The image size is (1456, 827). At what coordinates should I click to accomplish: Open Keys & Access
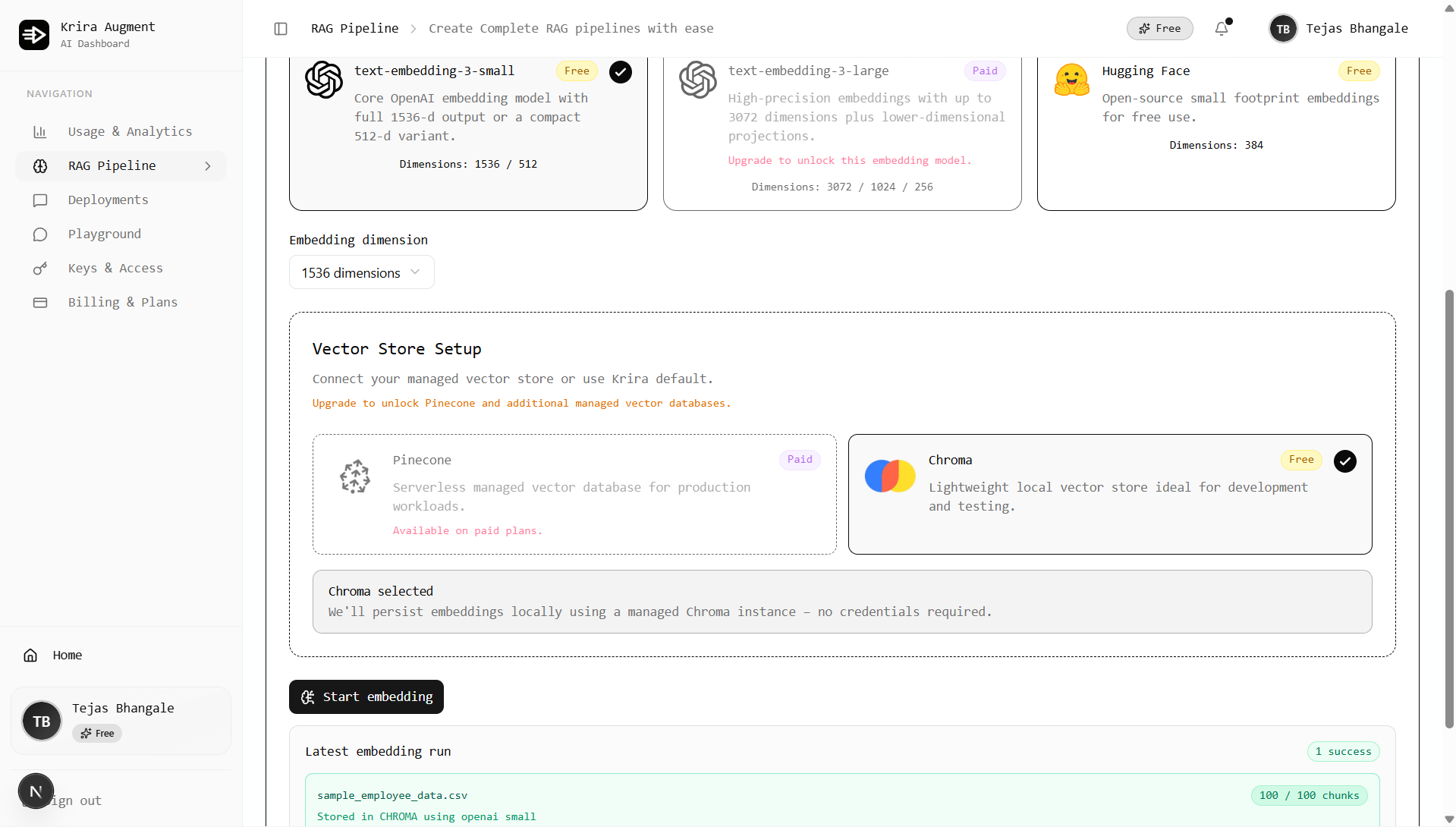coord(121,269)
